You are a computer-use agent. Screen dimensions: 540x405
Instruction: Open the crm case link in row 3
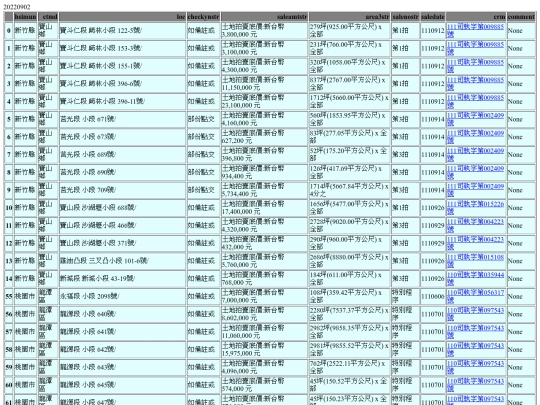pyautogui.click(x=475, y=84)
